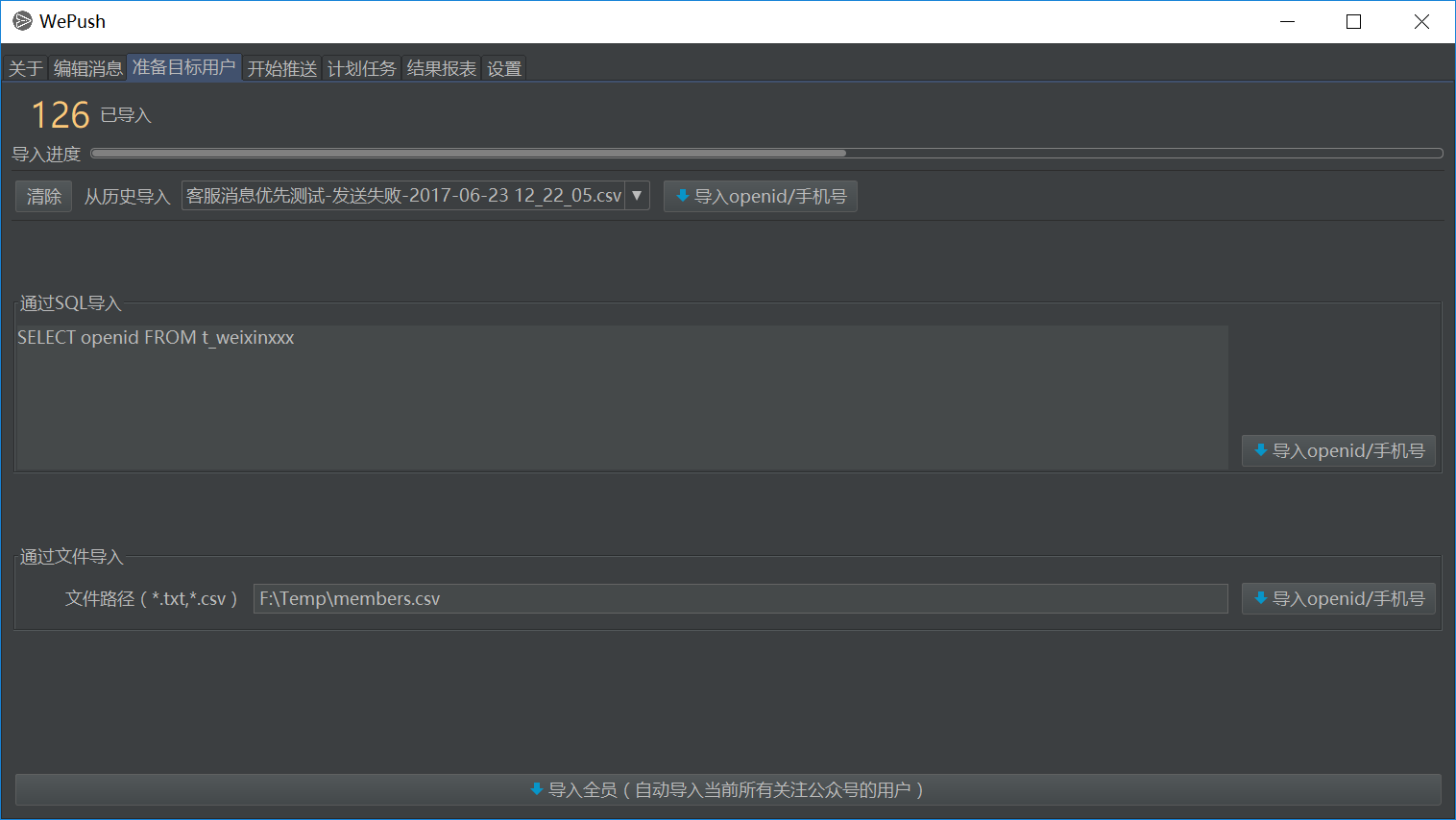
Task: View the 结果报表 tab
Action: 441,67
